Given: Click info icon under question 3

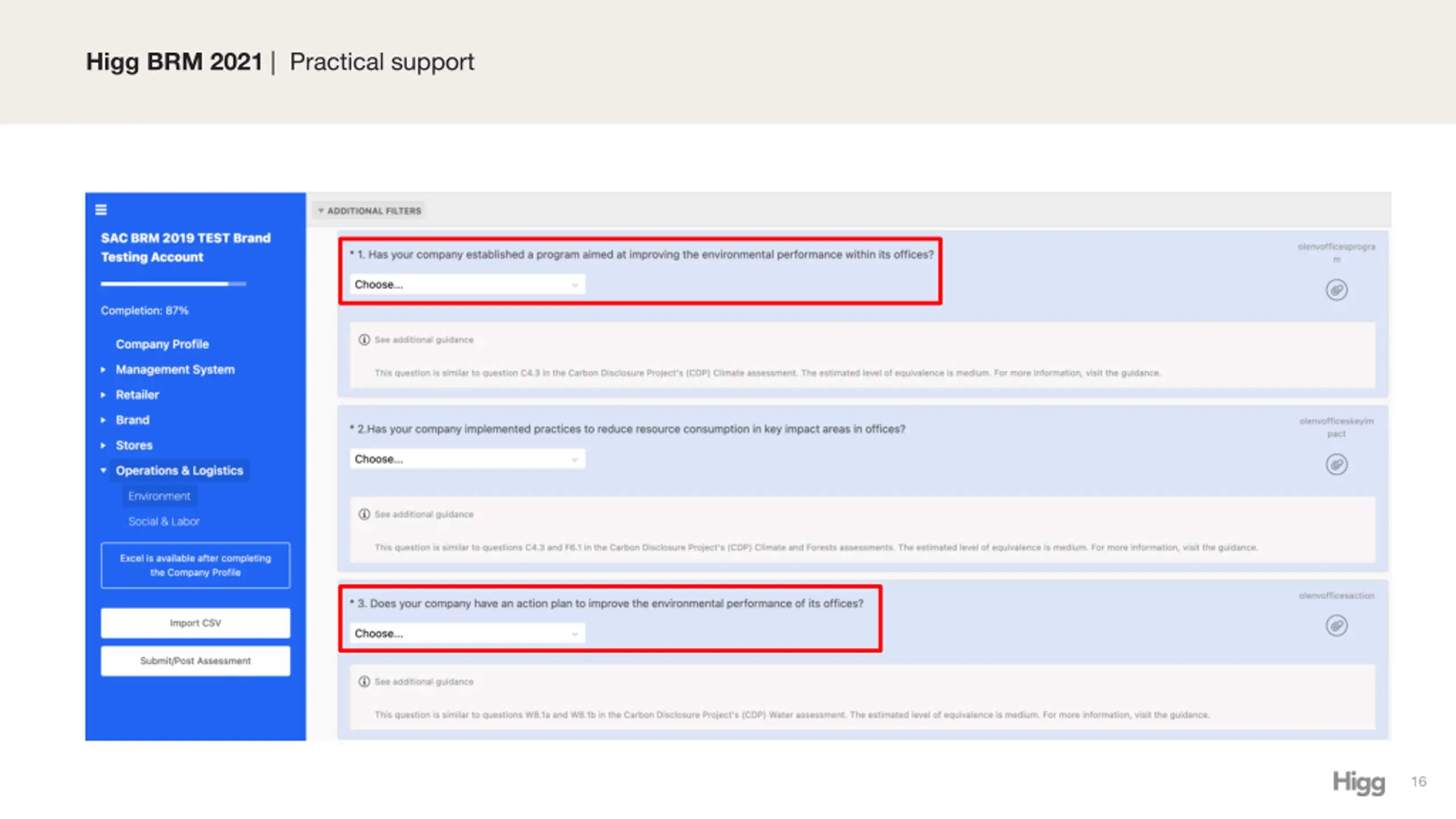Looking at the screenshot, I should coord(364,681).
